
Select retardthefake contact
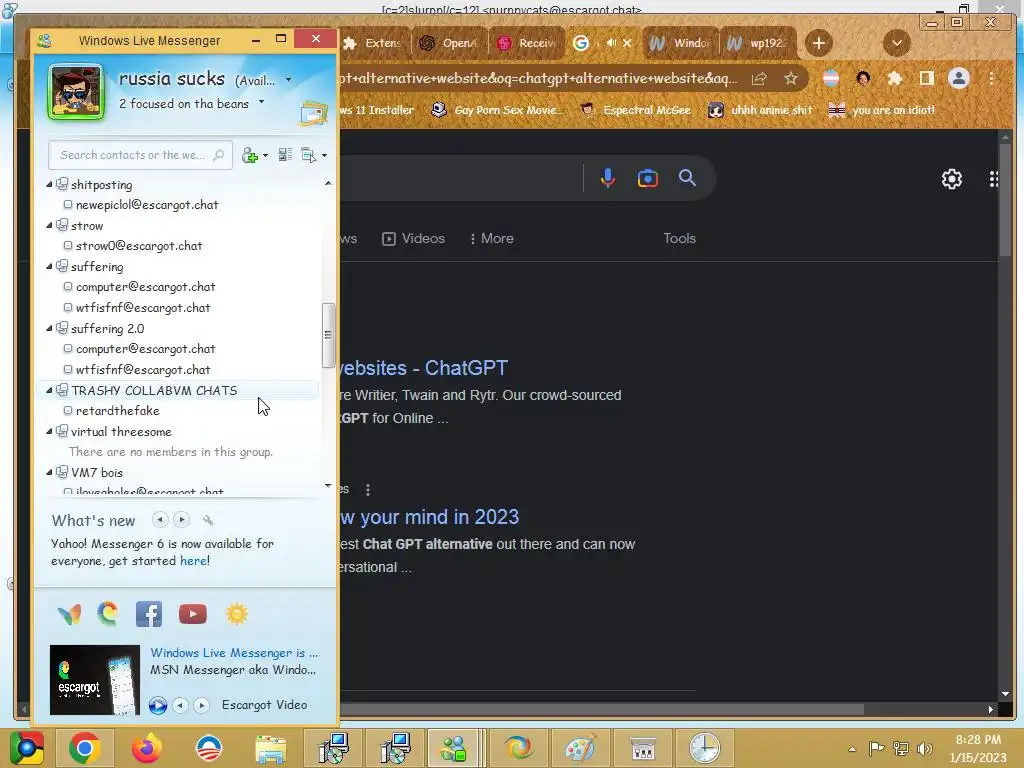(x=118, y=411)
